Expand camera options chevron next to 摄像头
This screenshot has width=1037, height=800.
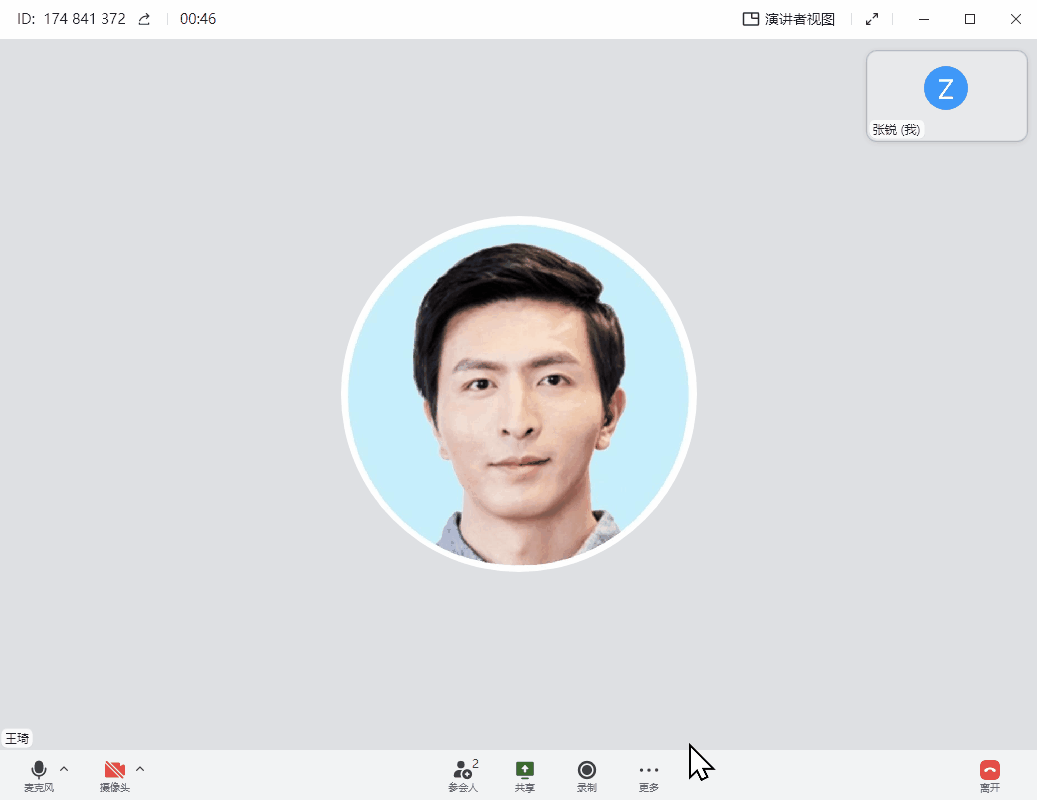point(140,769)
